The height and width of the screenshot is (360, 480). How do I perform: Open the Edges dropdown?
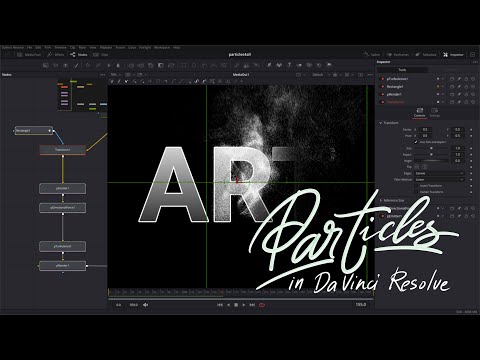pyautogui.click(x=439, y=173)
